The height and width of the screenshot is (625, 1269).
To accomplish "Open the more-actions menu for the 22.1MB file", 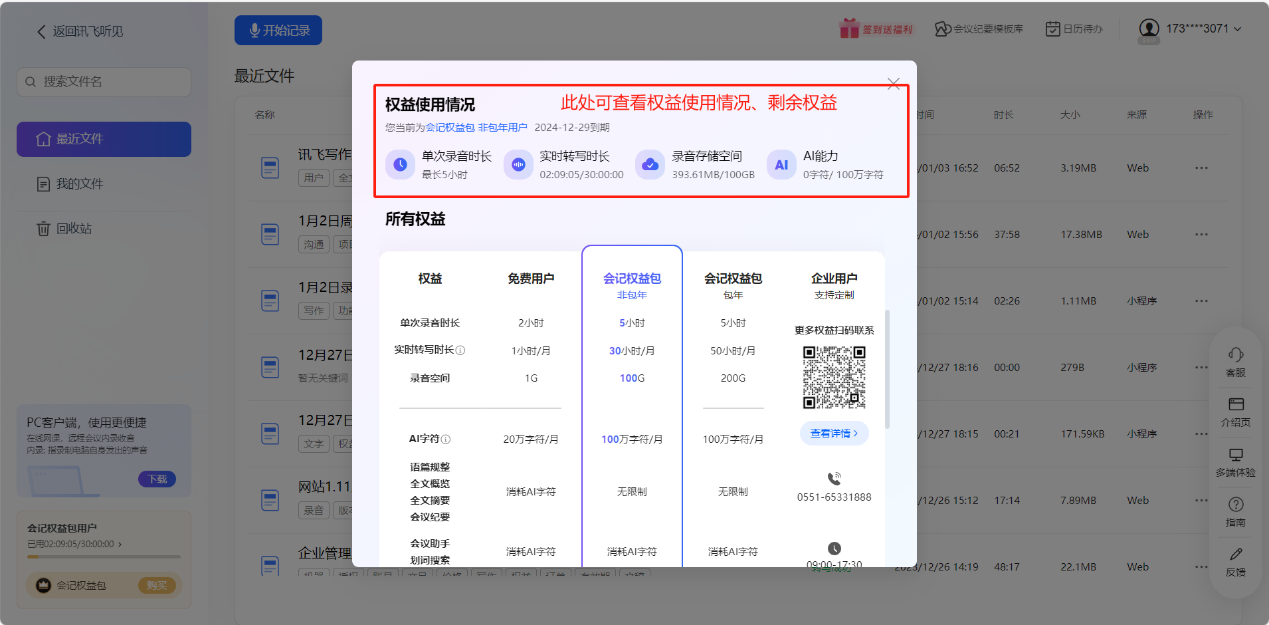I will point(1201,566).
